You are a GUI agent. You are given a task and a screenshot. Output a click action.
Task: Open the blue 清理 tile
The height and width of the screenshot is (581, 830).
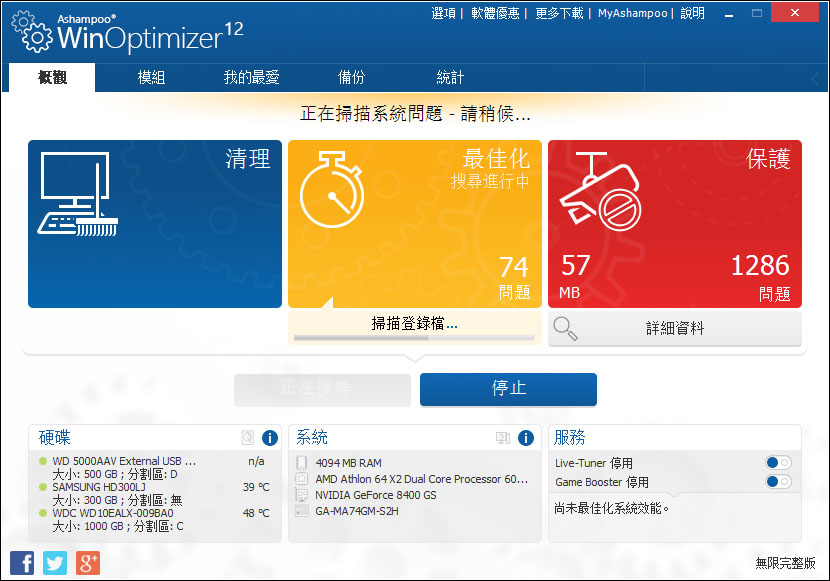[155, 224]
